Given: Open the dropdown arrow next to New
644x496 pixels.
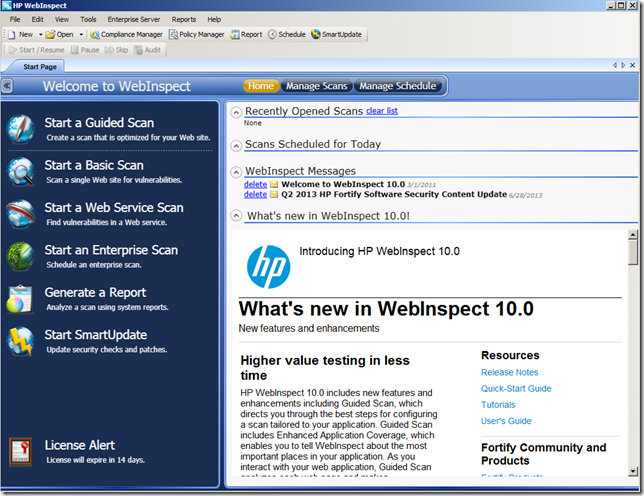Looking at the screenshot, I should (40, 34).
